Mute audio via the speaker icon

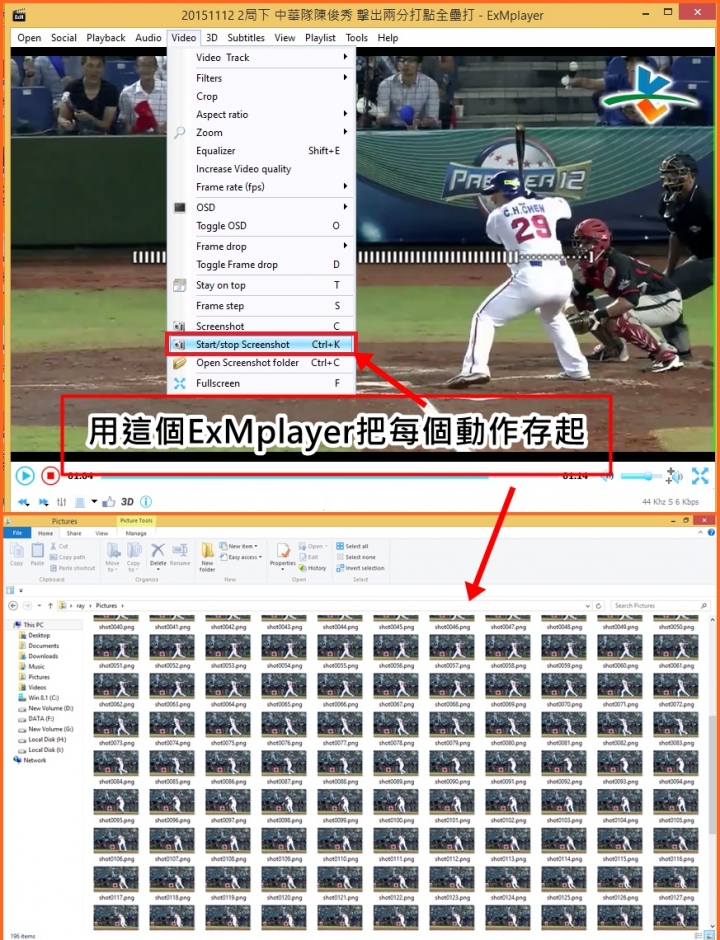click(x=607, y=477)
